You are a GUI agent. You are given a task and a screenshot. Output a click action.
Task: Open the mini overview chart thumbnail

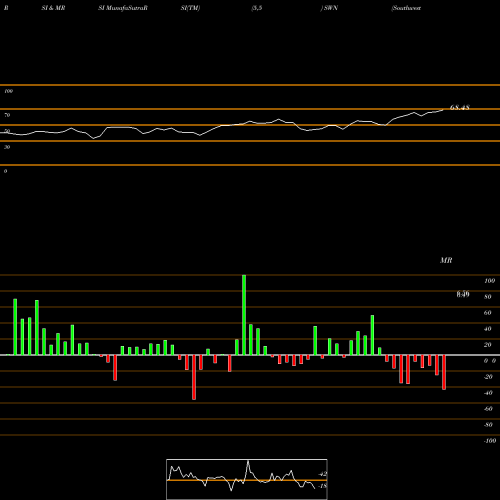[247, 479]
